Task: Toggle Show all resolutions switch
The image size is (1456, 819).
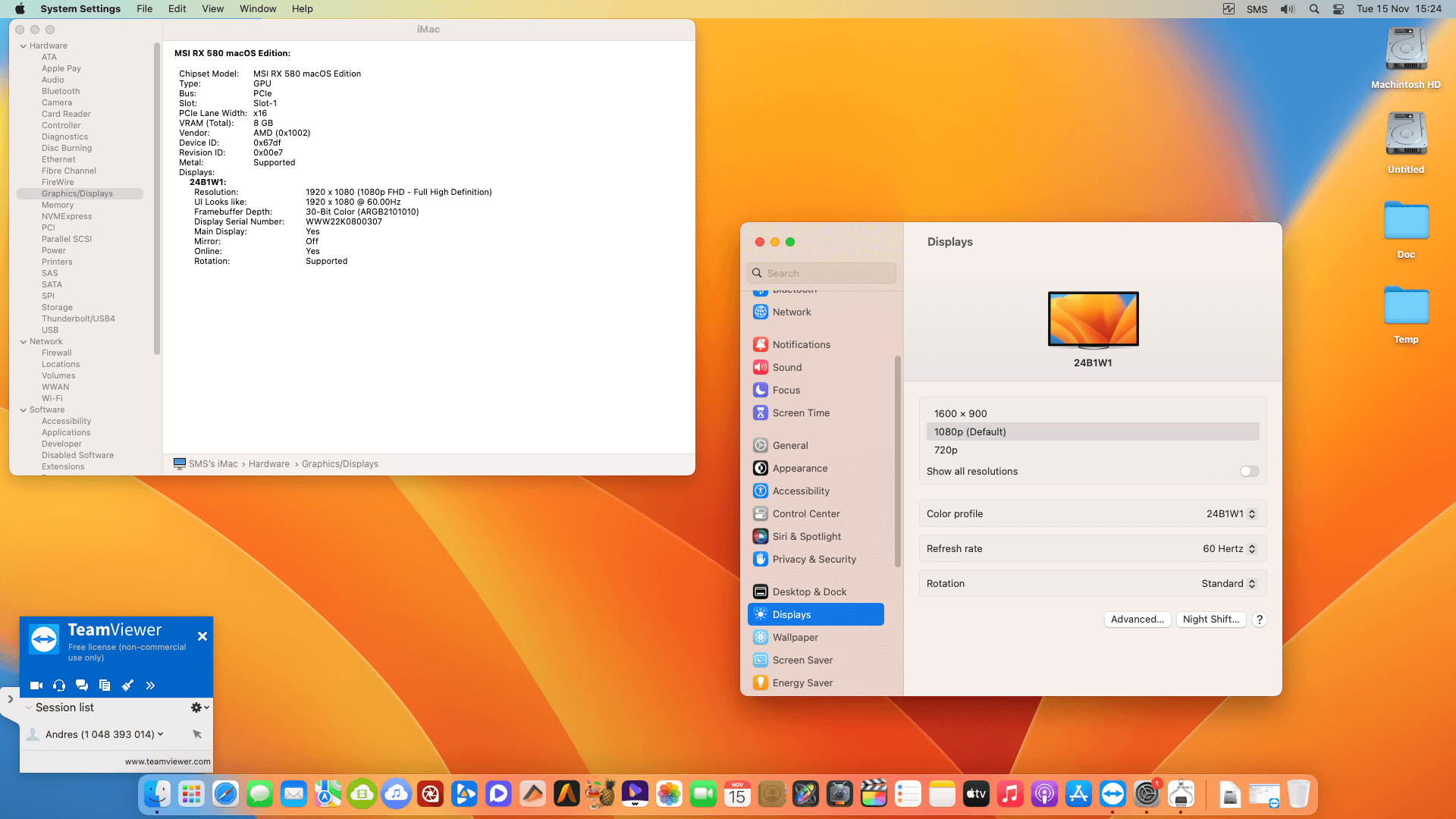Action: [x=1249, y=472]
